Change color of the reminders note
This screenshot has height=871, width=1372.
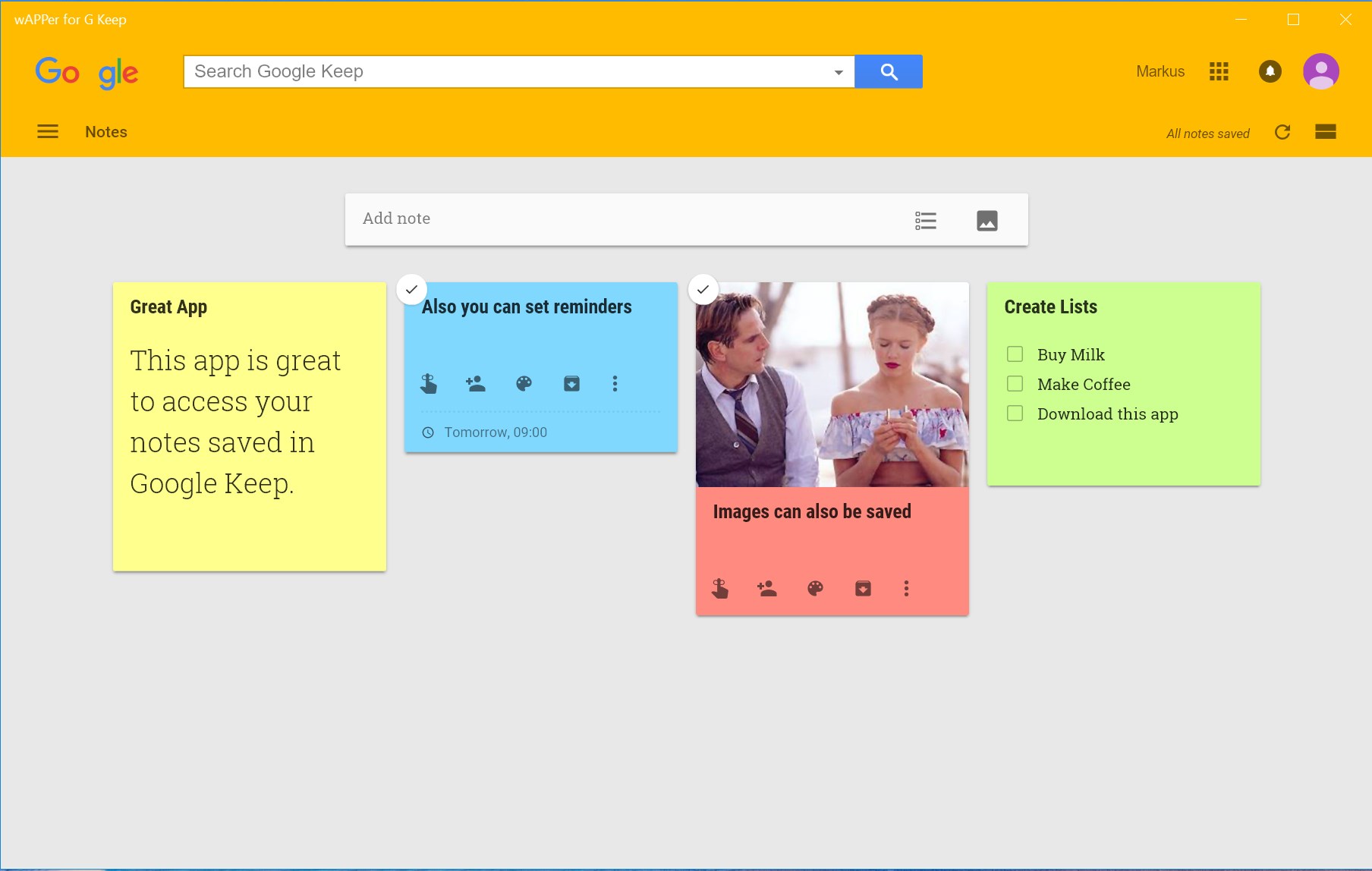tap(524, 384)
